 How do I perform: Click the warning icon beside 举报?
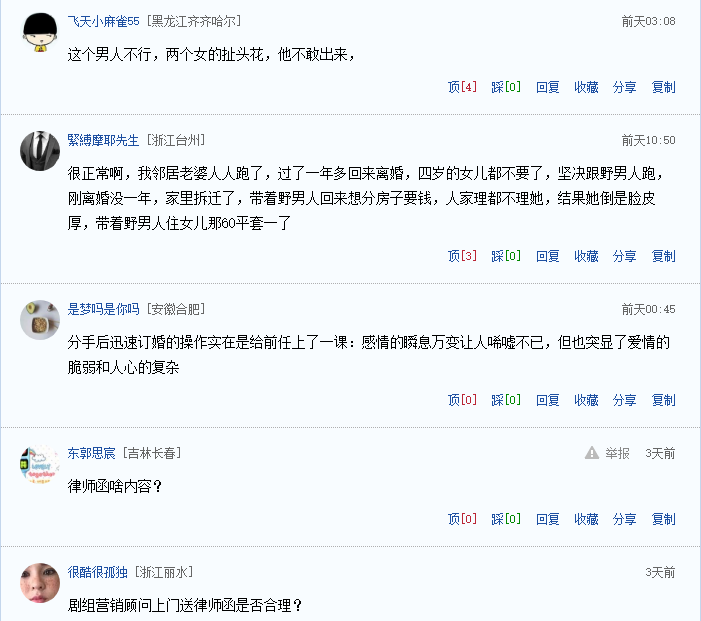(592, 453)
